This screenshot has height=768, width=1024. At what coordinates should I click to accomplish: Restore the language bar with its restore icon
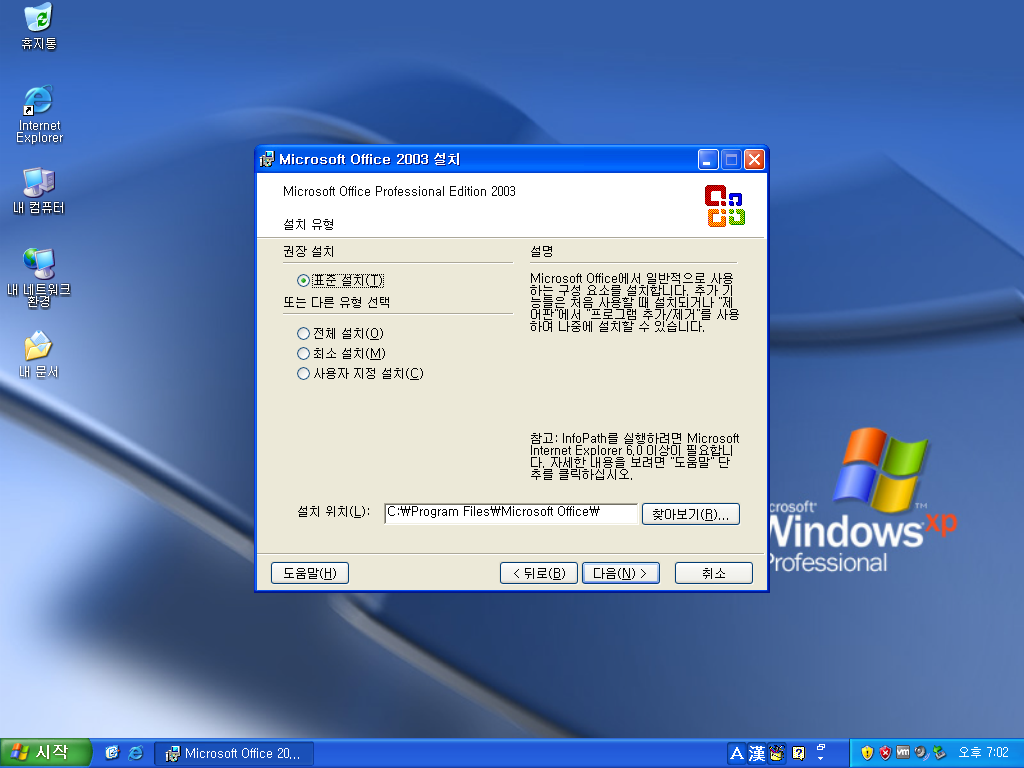point(821,747)
